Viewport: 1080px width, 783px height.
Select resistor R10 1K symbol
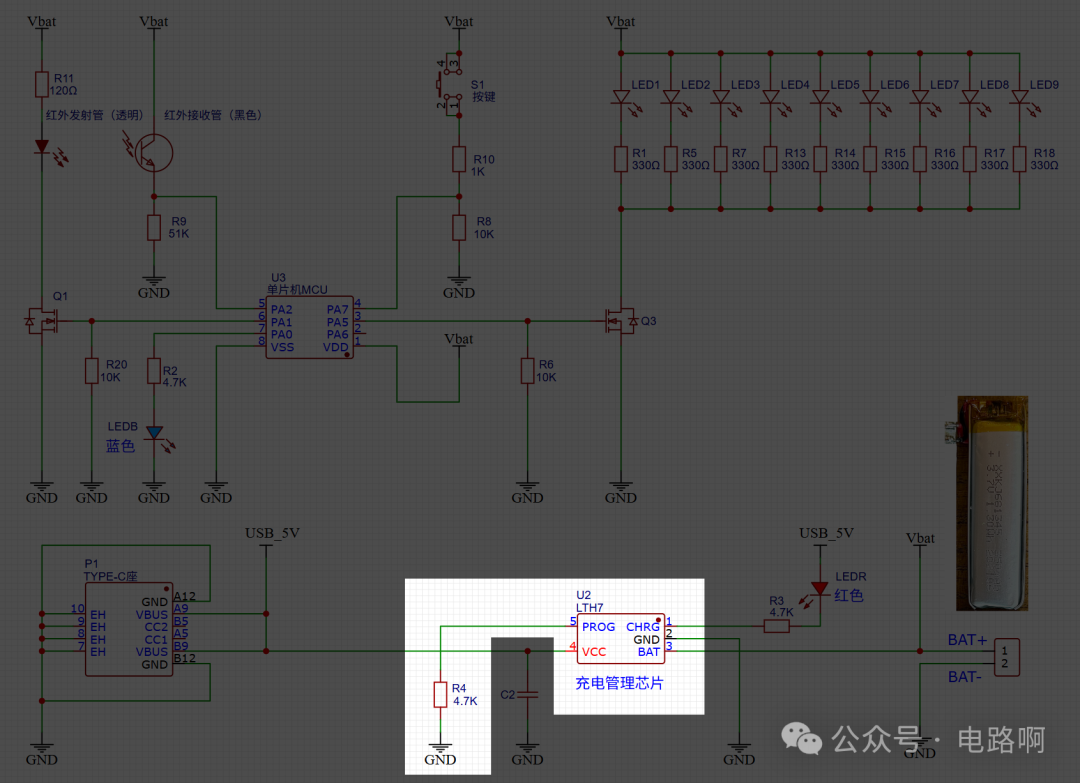459,159
